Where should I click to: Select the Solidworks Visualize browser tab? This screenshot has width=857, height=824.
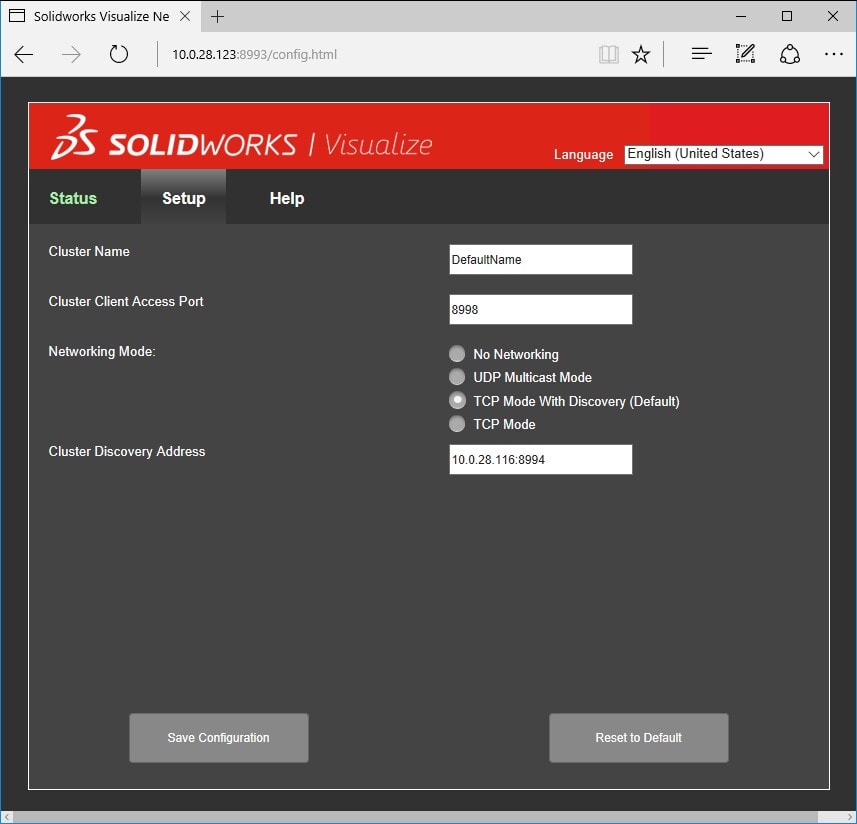(x=101, y=16)
